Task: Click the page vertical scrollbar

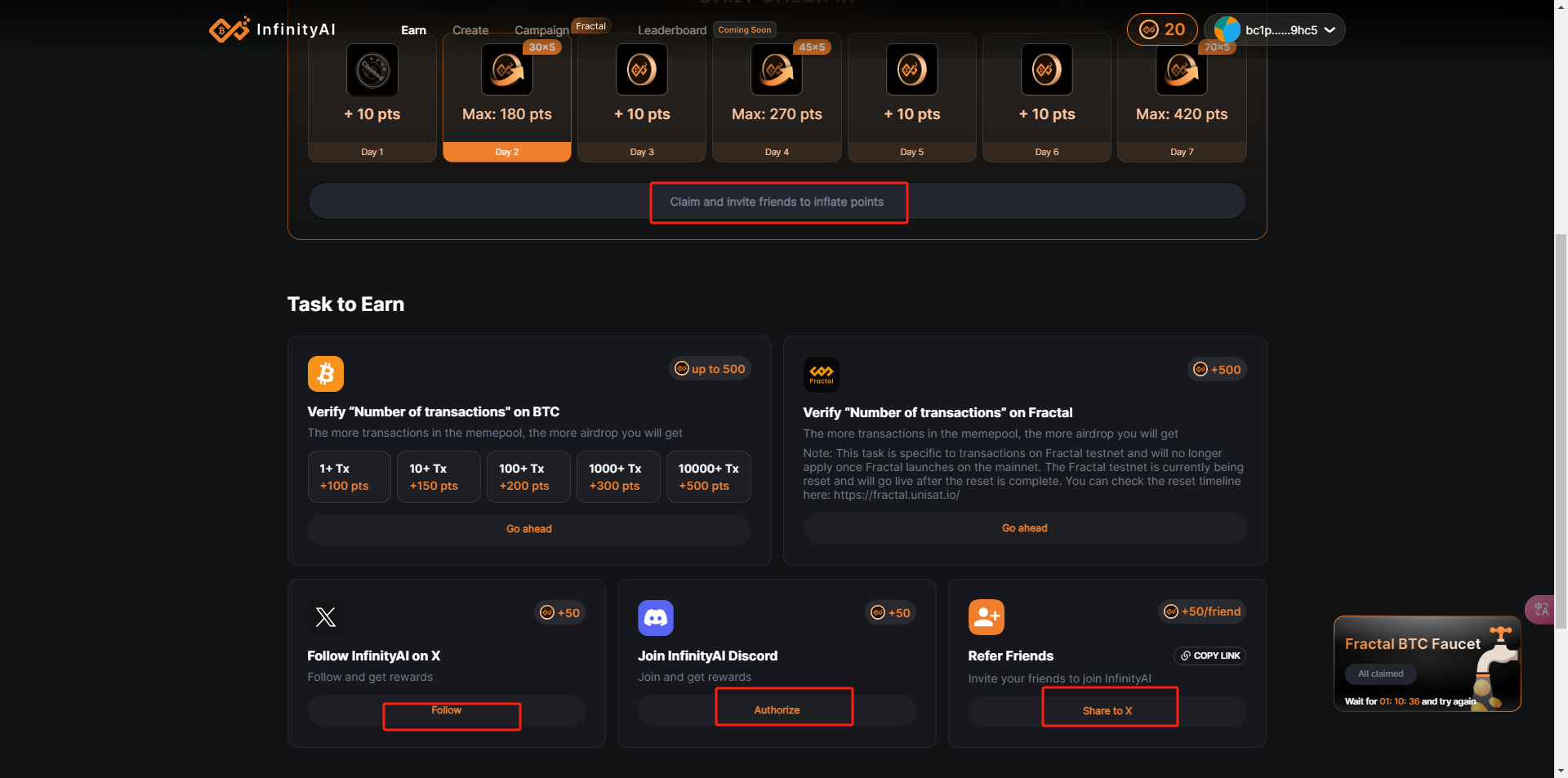Action: tap(1561, 431)
